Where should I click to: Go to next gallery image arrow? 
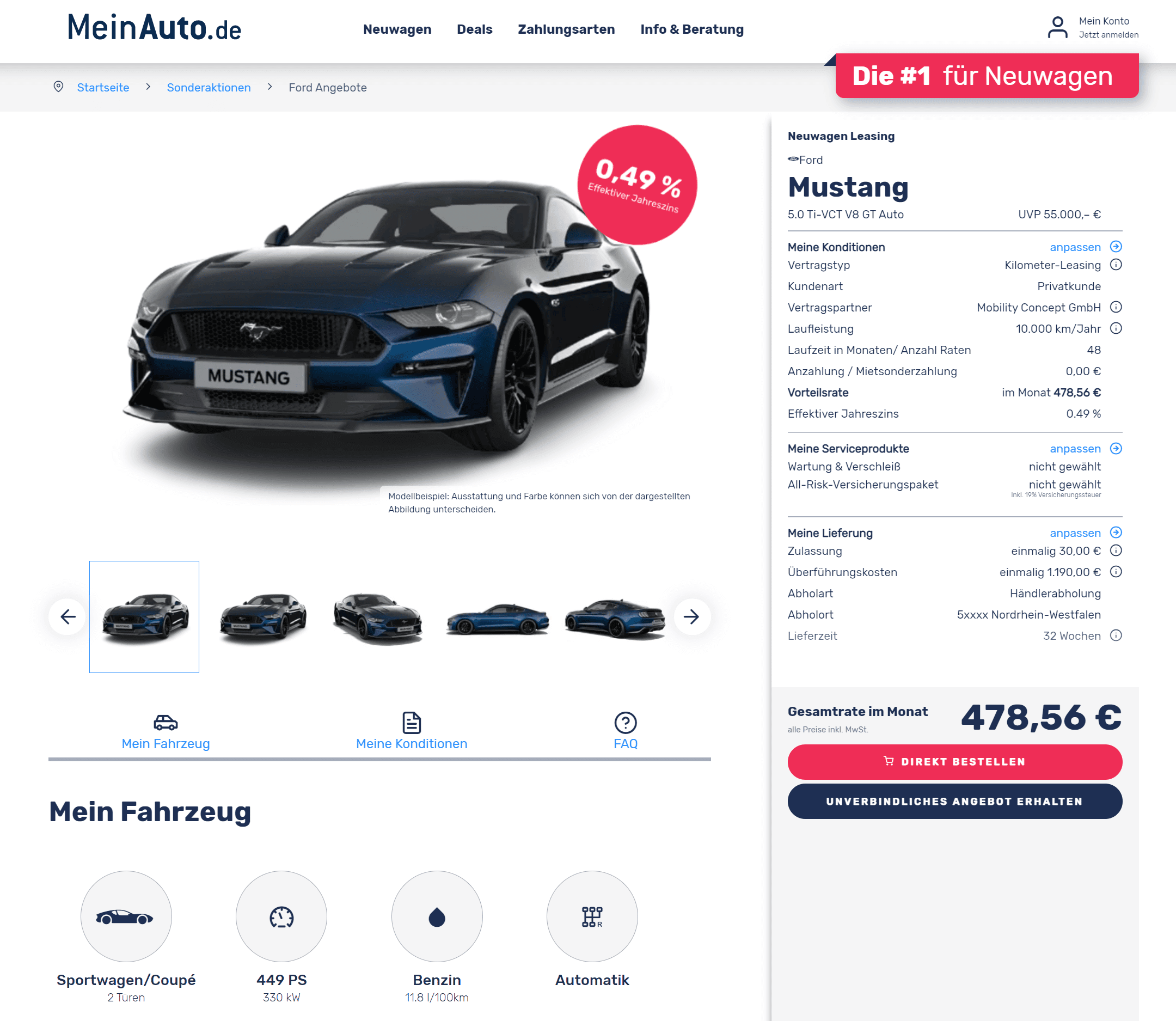tap(691, 616)
